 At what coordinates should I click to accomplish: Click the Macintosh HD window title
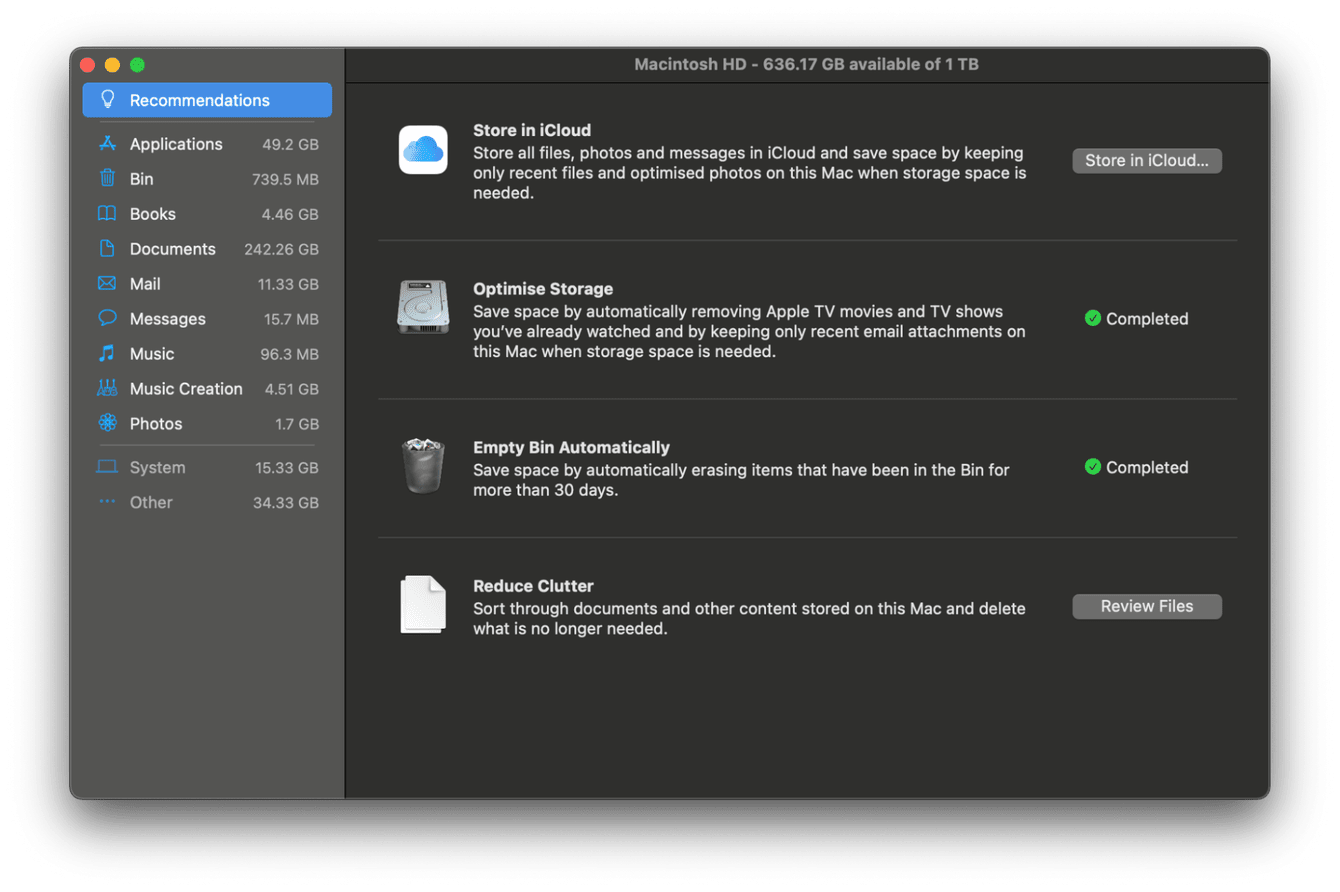(x=806, y=64)
